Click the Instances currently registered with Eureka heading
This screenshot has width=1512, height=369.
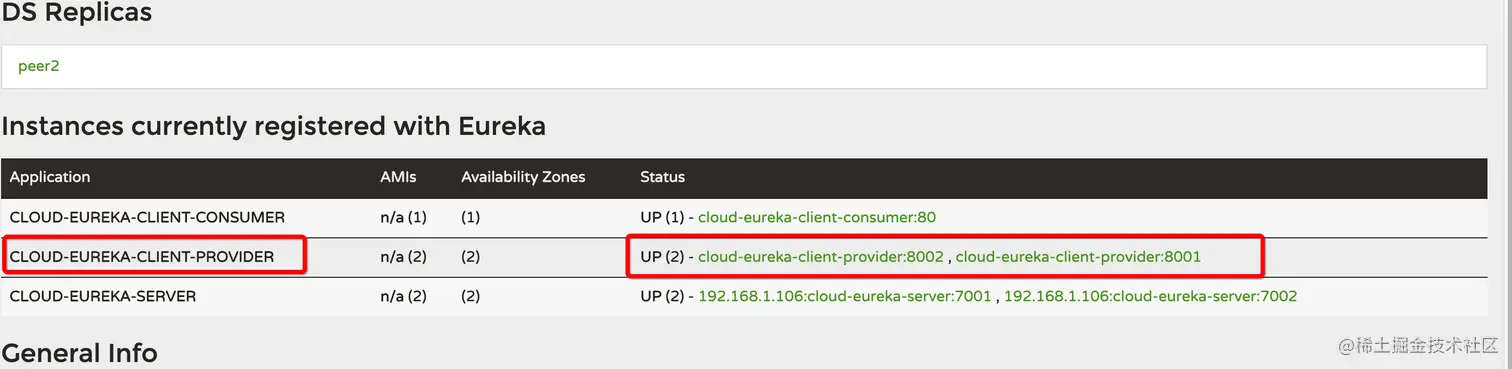click(274, 127)
